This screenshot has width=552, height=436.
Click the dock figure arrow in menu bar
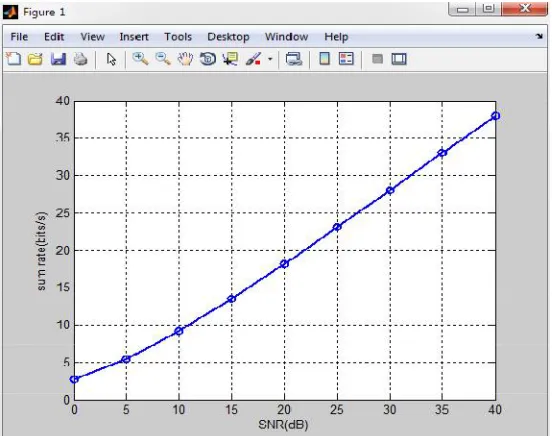coord(539,36)
